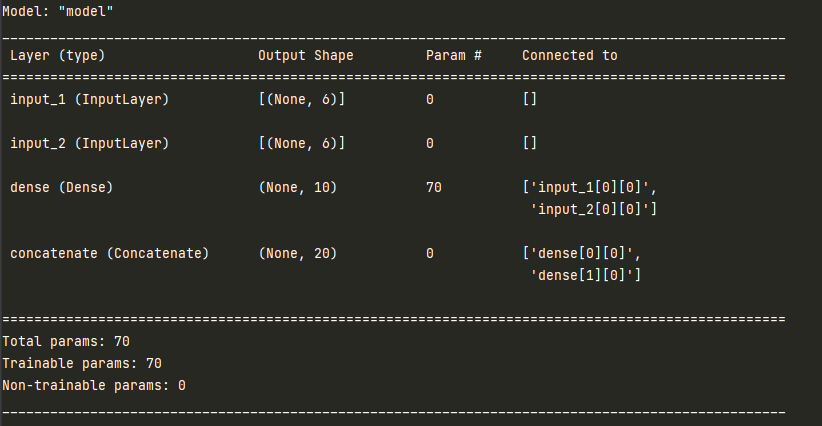Click the "Layer (type)" column header
The width and height of the screenshot is (822, 426).
pyautogui.click(x=57, y=55)
